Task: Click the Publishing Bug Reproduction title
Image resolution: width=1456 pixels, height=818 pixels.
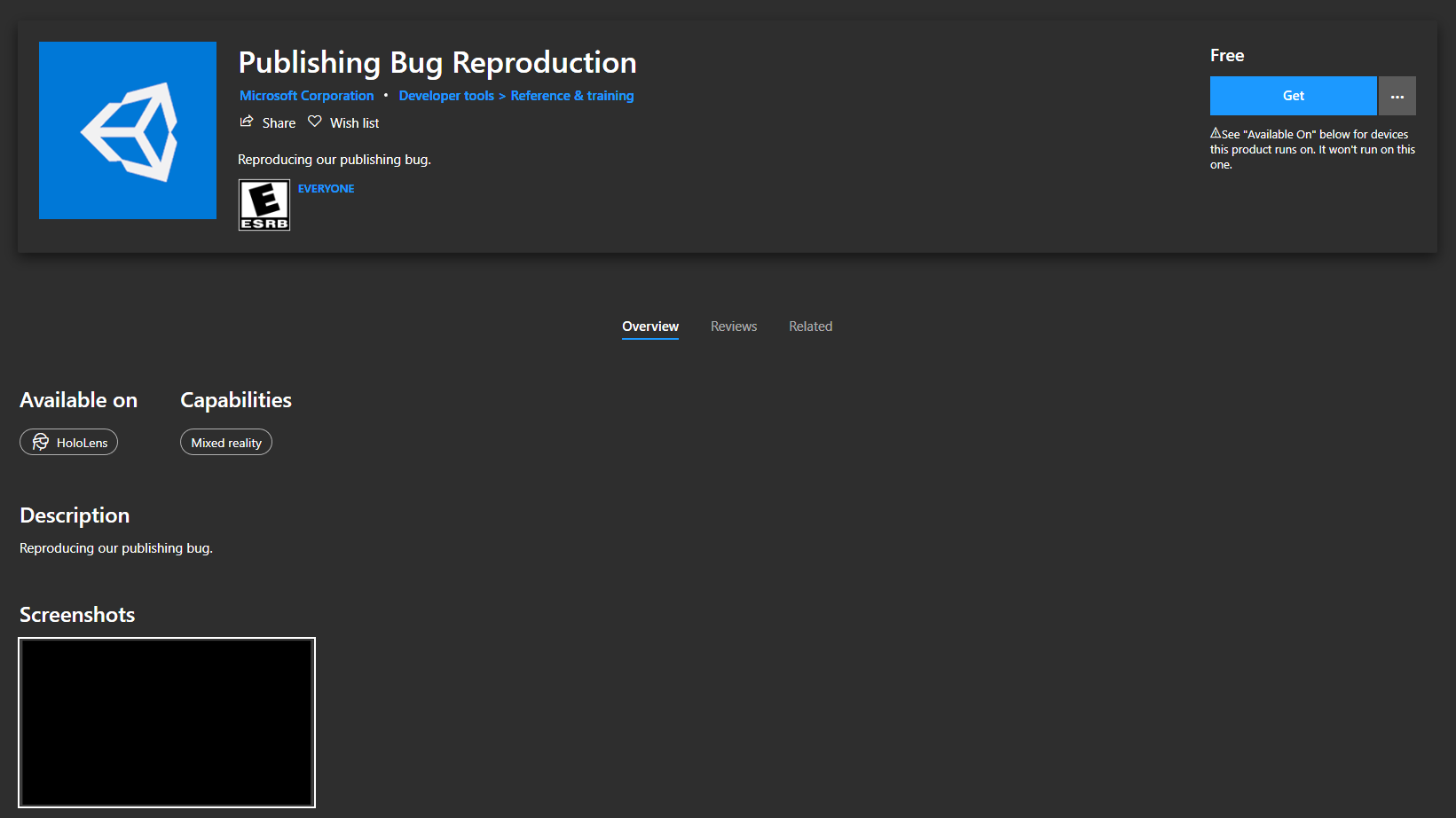Action: click(437, 62)
